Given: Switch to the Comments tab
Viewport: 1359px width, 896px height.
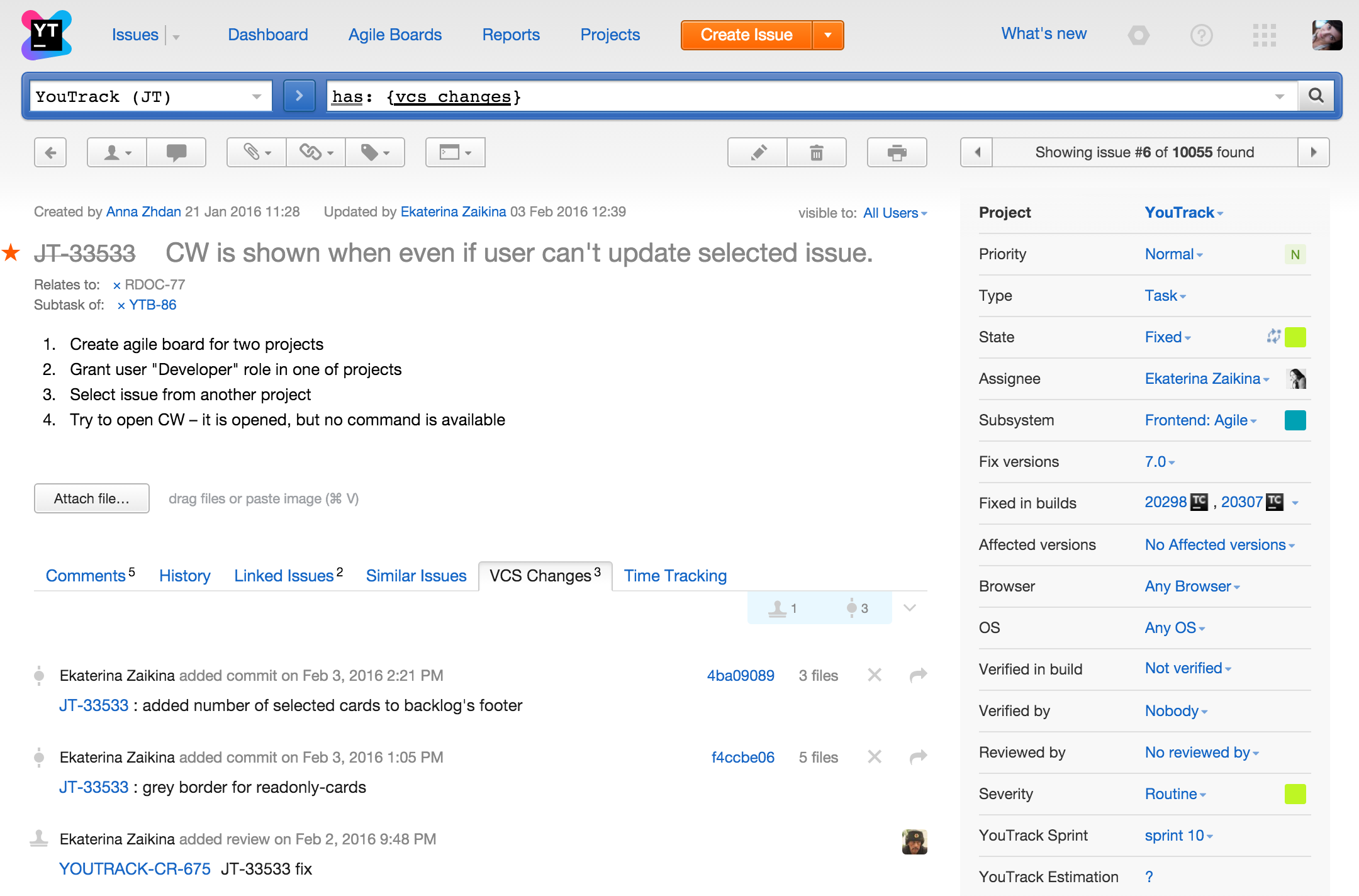Looking at the screenshot, I should [91, 575].
